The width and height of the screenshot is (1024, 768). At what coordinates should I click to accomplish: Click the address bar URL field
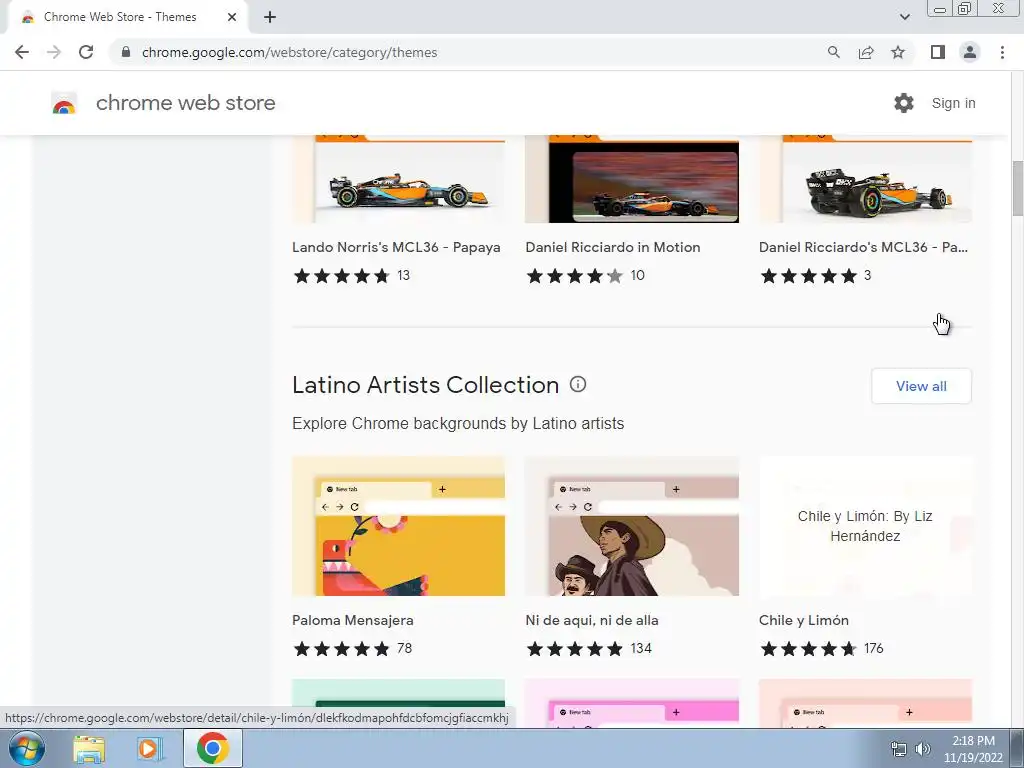[470, 52]
